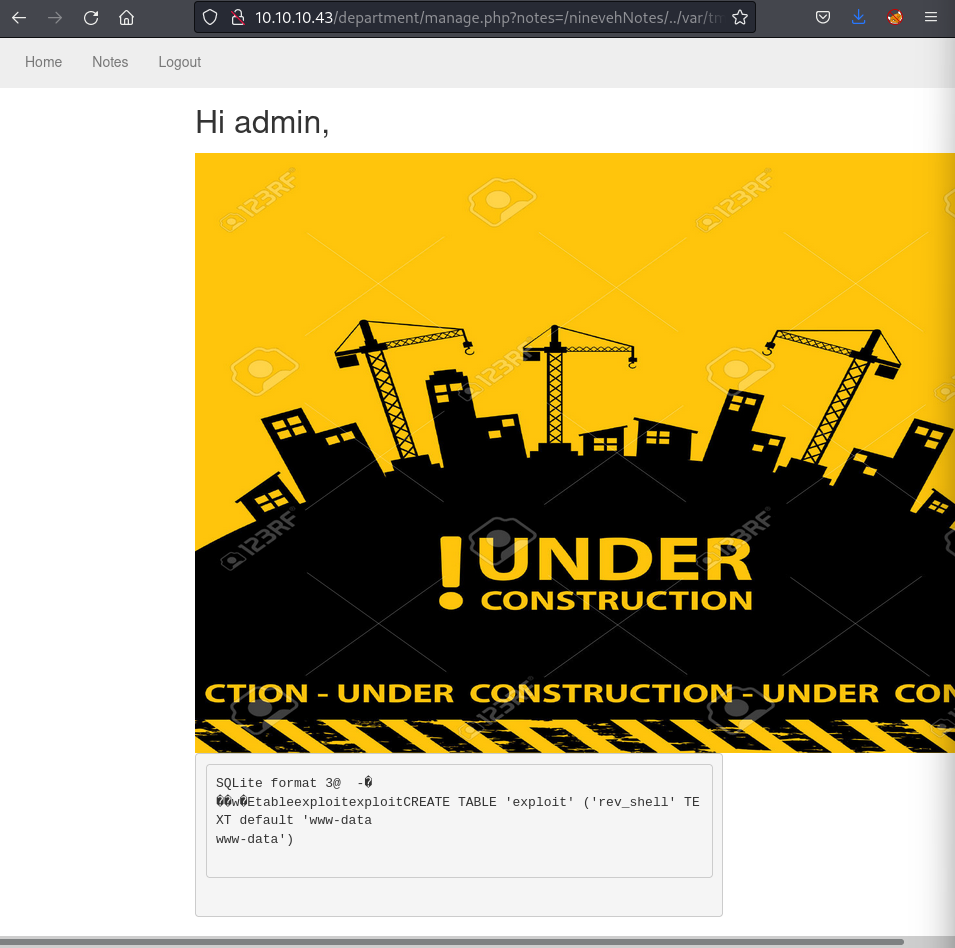Screen dimensions: 955x948
Task: Focus the URL address bar
Action: [x=480, y=17]
